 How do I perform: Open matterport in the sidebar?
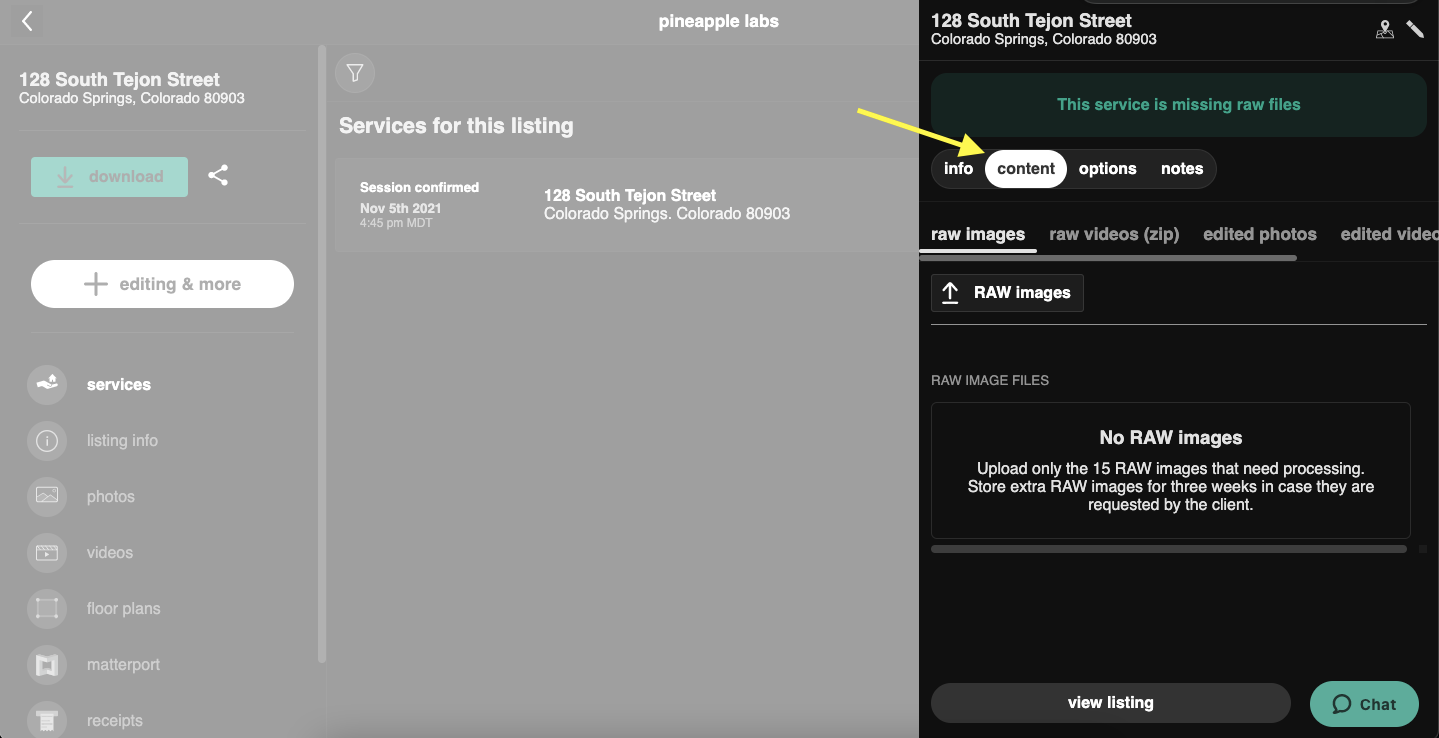(x=122, y=664)
